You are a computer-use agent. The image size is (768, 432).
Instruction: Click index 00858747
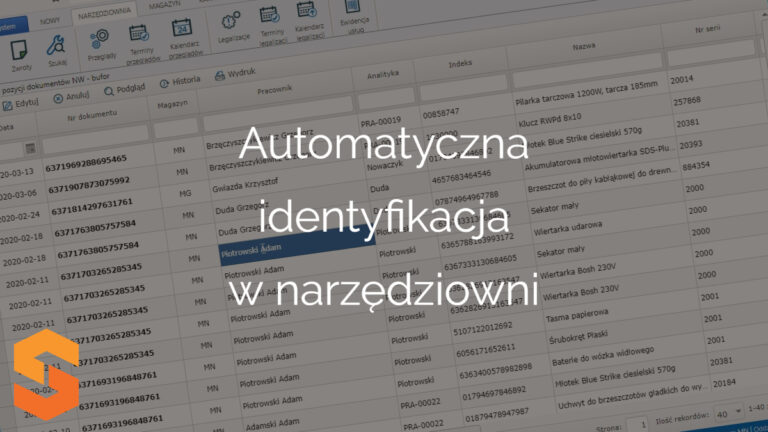(x=441, y=113)
